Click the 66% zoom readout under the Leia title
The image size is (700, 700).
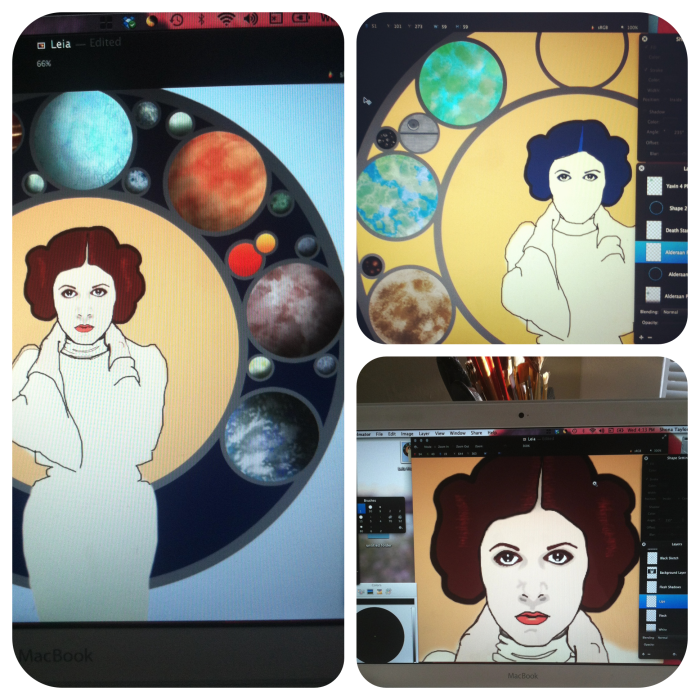44,64
